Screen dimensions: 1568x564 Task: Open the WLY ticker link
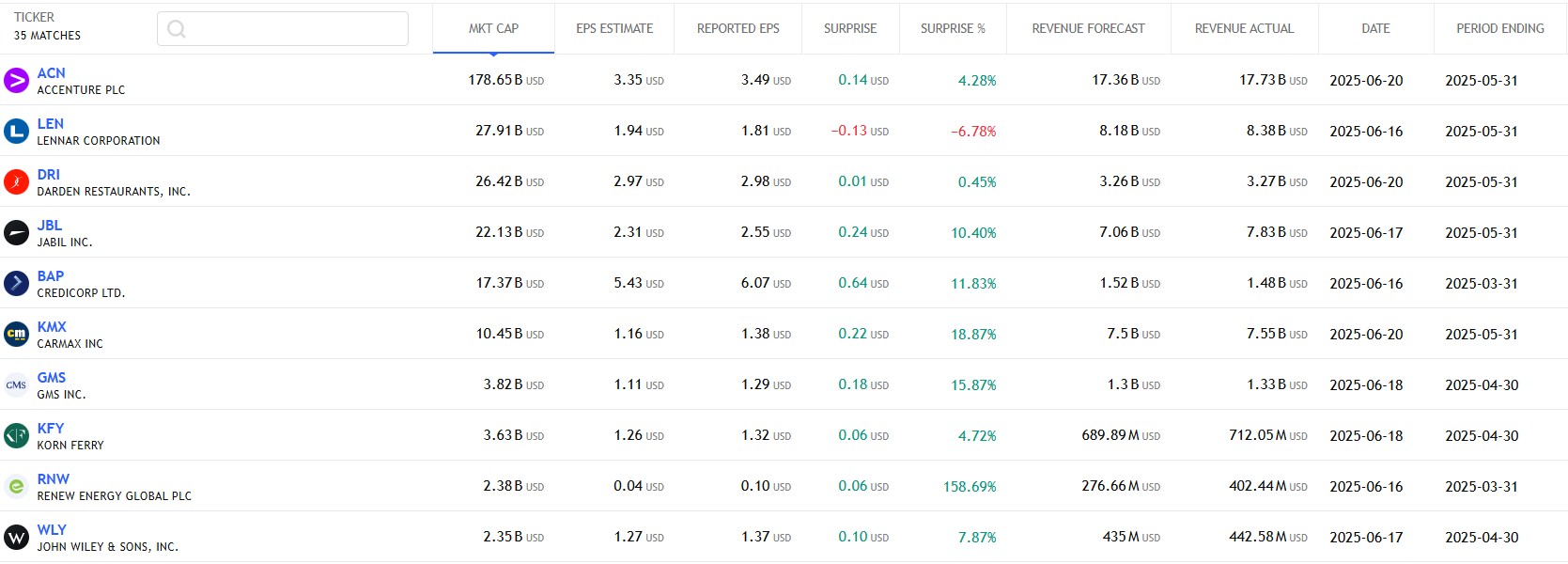coord(52,530)
